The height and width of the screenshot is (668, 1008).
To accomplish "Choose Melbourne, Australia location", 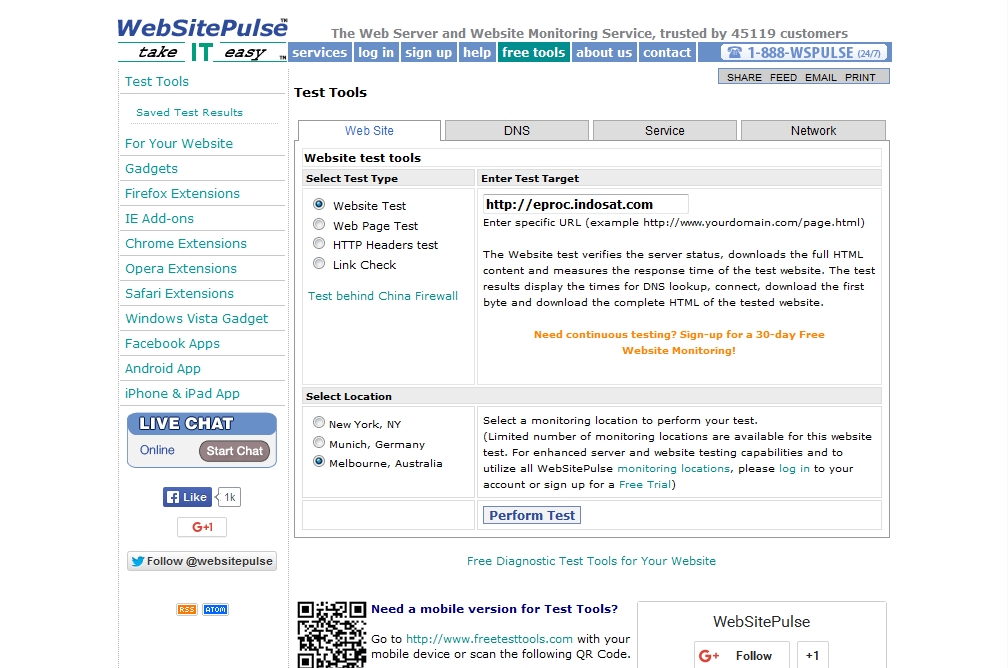I will click(319, 462).
